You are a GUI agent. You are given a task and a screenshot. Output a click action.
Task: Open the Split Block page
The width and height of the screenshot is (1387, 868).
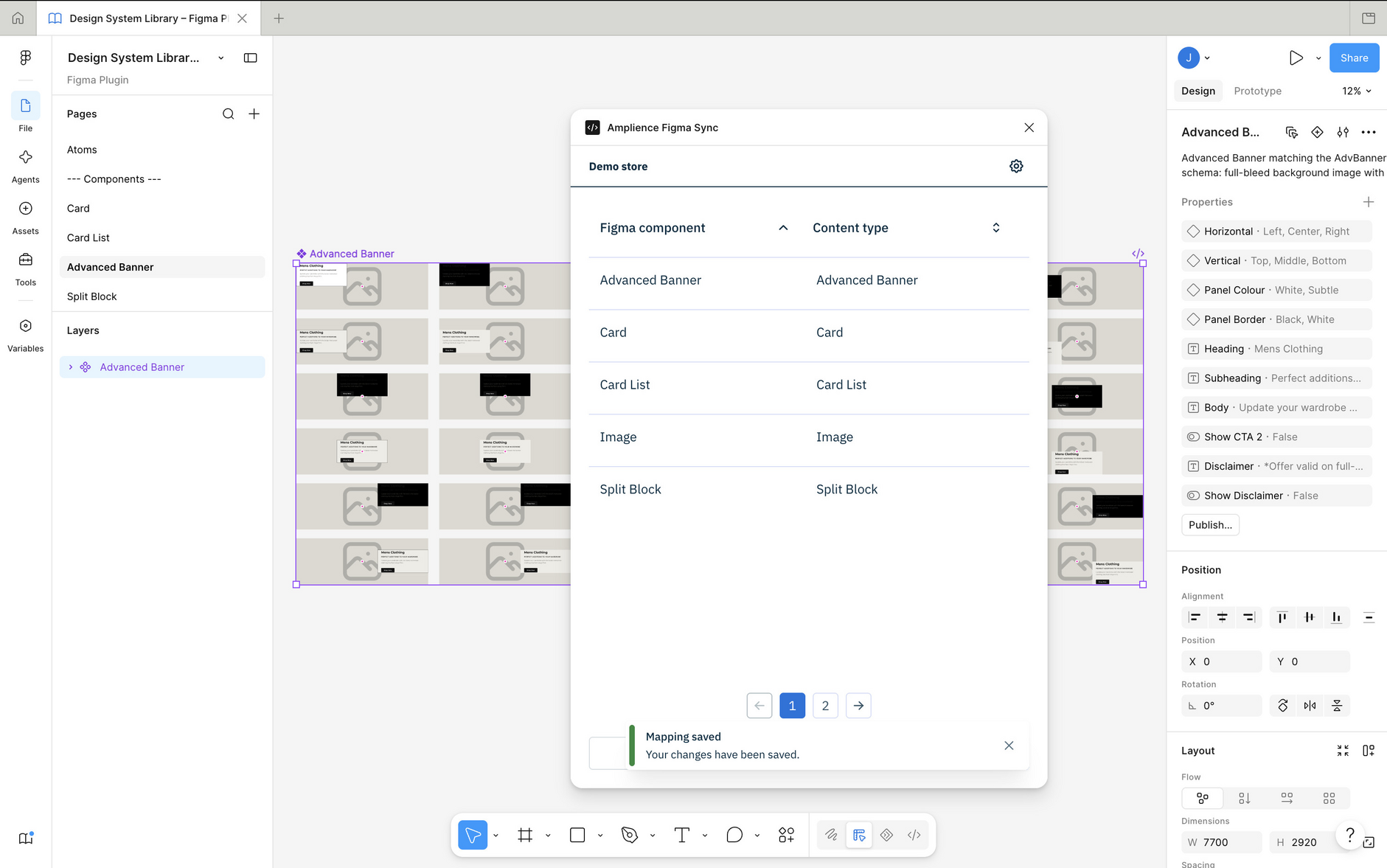click(162, 296)
